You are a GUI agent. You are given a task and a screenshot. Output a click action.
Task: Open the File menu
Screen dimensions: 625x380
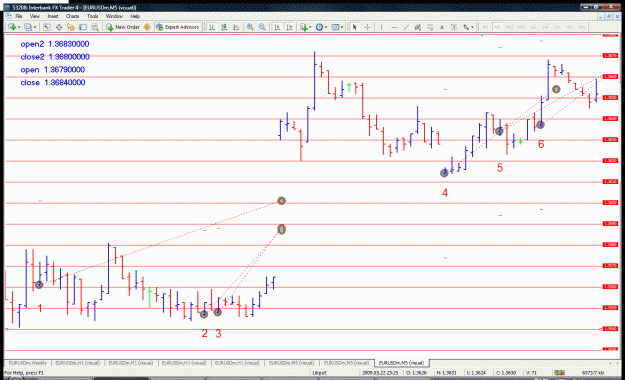click(x=18, y=16)
